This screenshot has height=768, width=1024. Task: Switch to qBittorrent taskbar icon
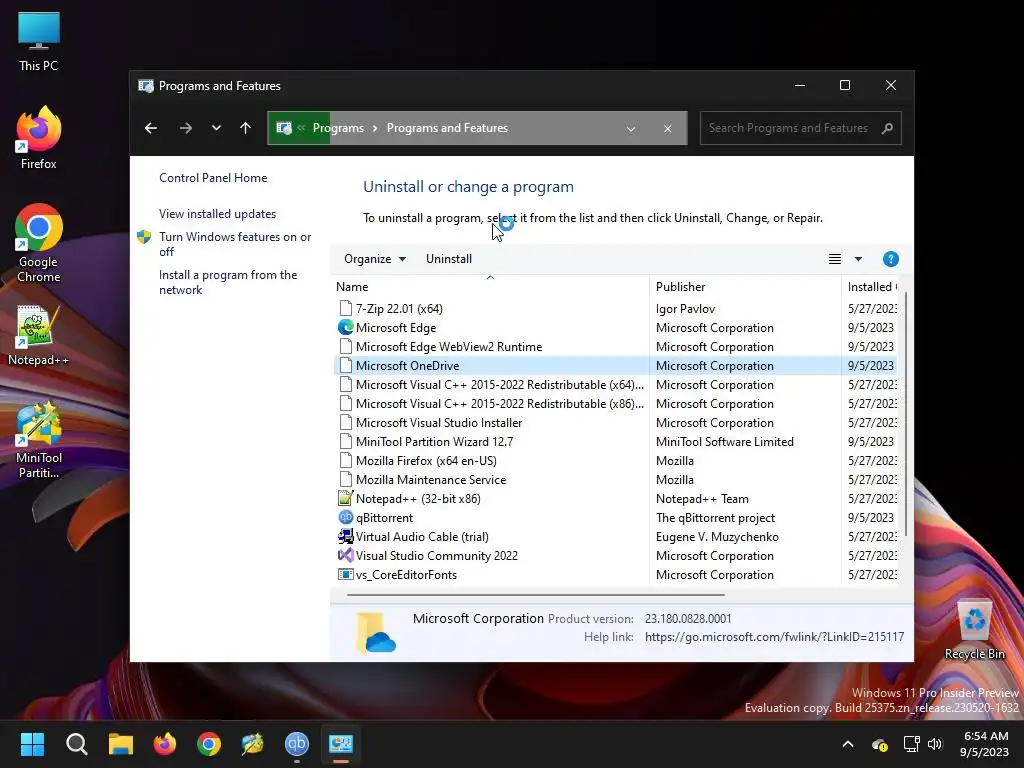click(296, 744)
